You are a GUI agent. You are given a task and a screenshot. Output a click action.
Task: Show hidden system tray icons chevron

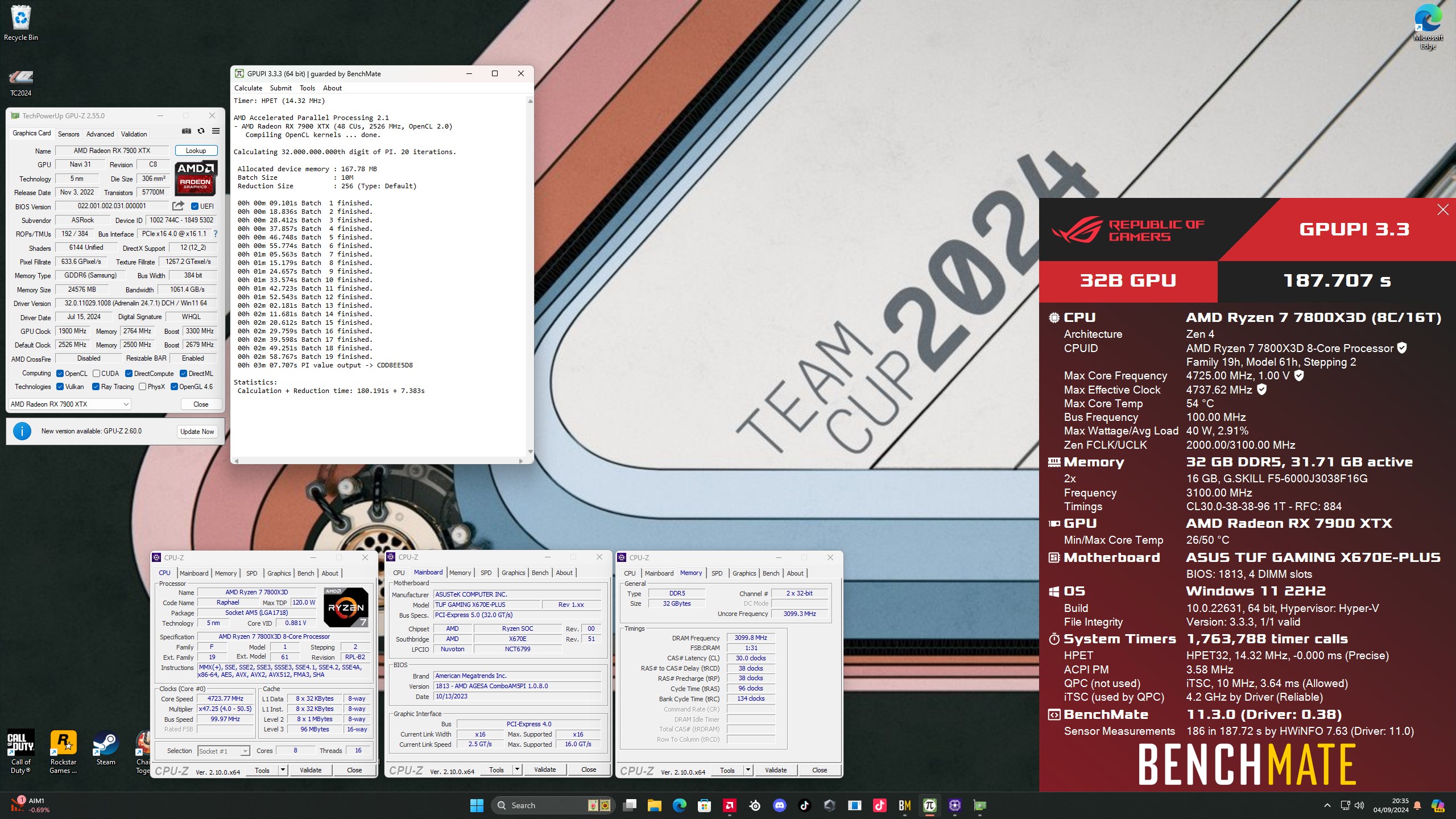coord(1327,805)
